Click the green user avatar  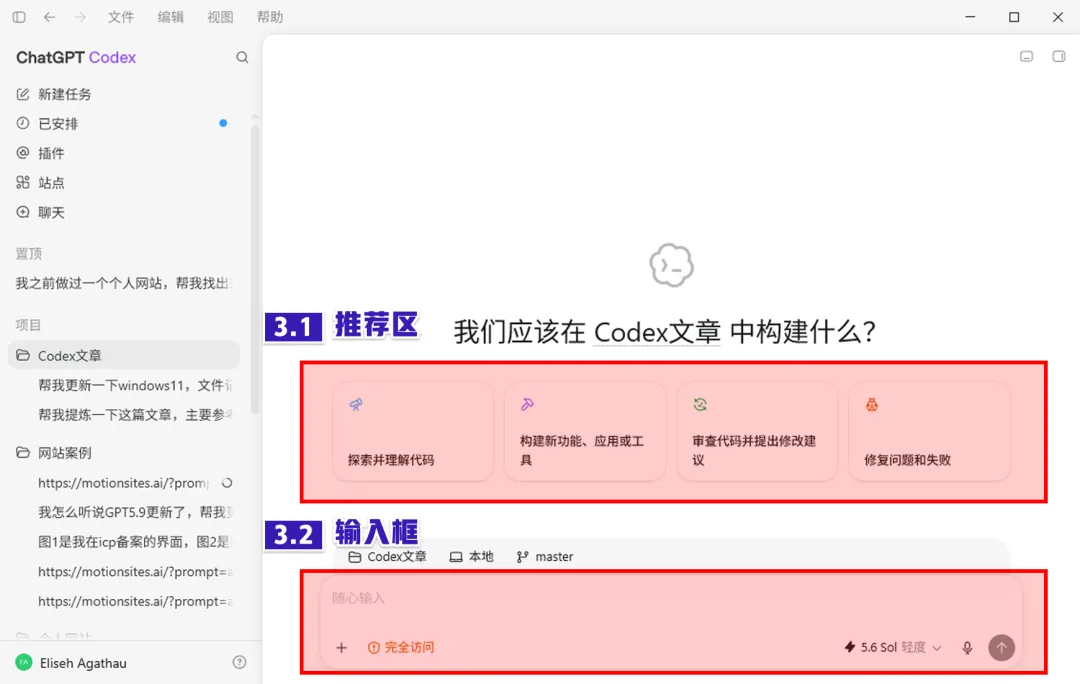click(x=23, y=663)
